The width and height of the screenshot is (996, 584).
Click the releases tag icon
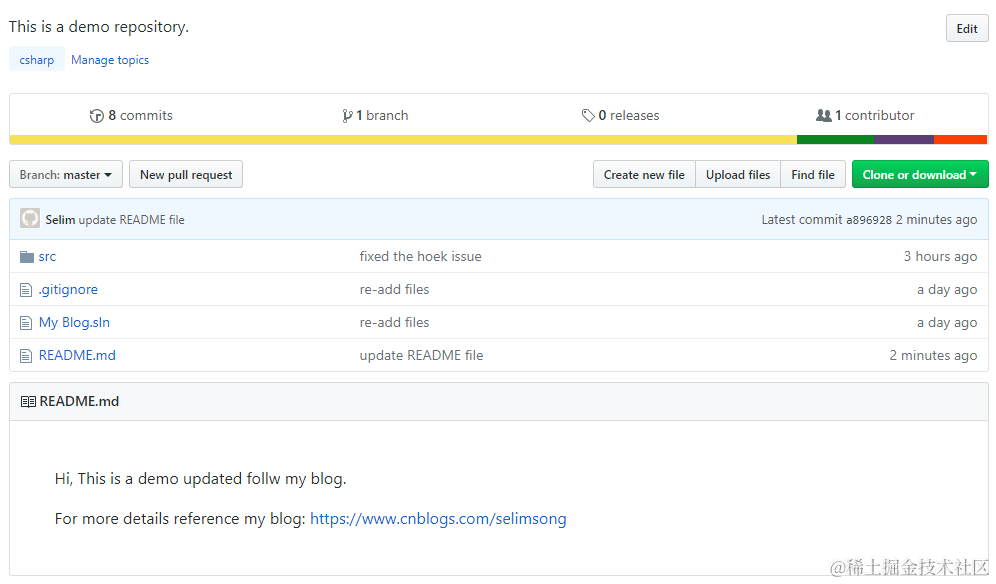tap(588, 116)
